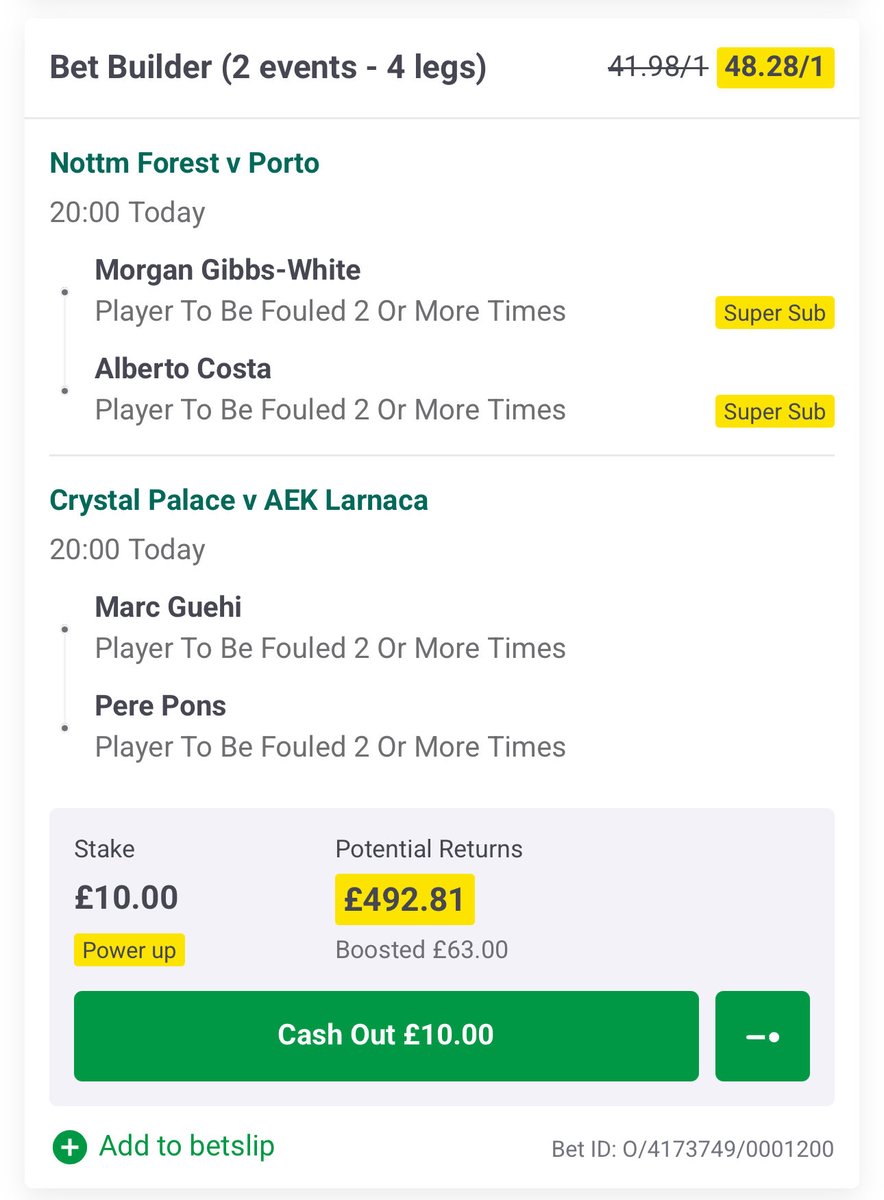Cash out the bet for £10.00

click(386, 1036)
